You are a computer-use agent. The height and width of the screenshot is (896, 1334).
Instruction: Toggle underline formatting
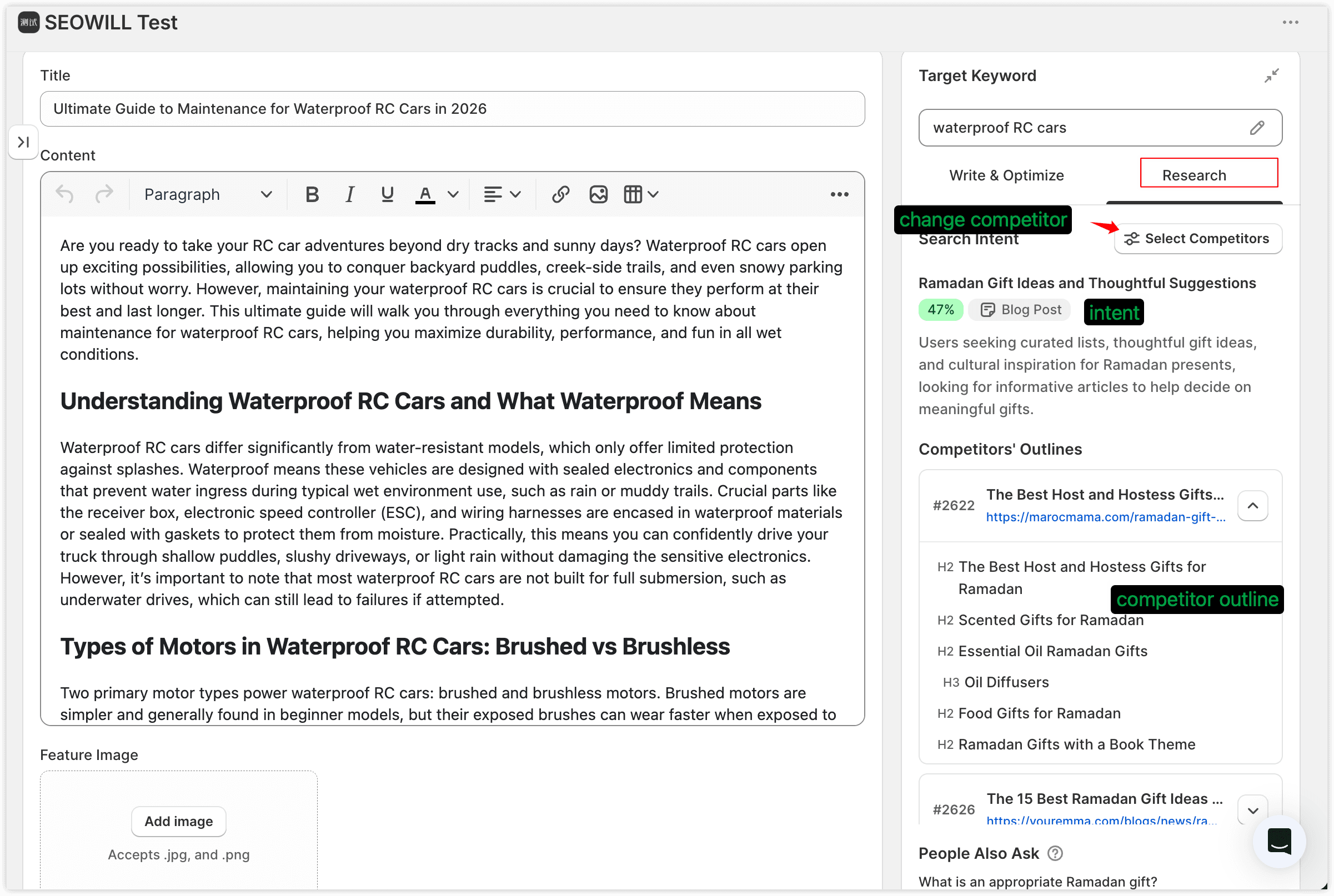387,194
